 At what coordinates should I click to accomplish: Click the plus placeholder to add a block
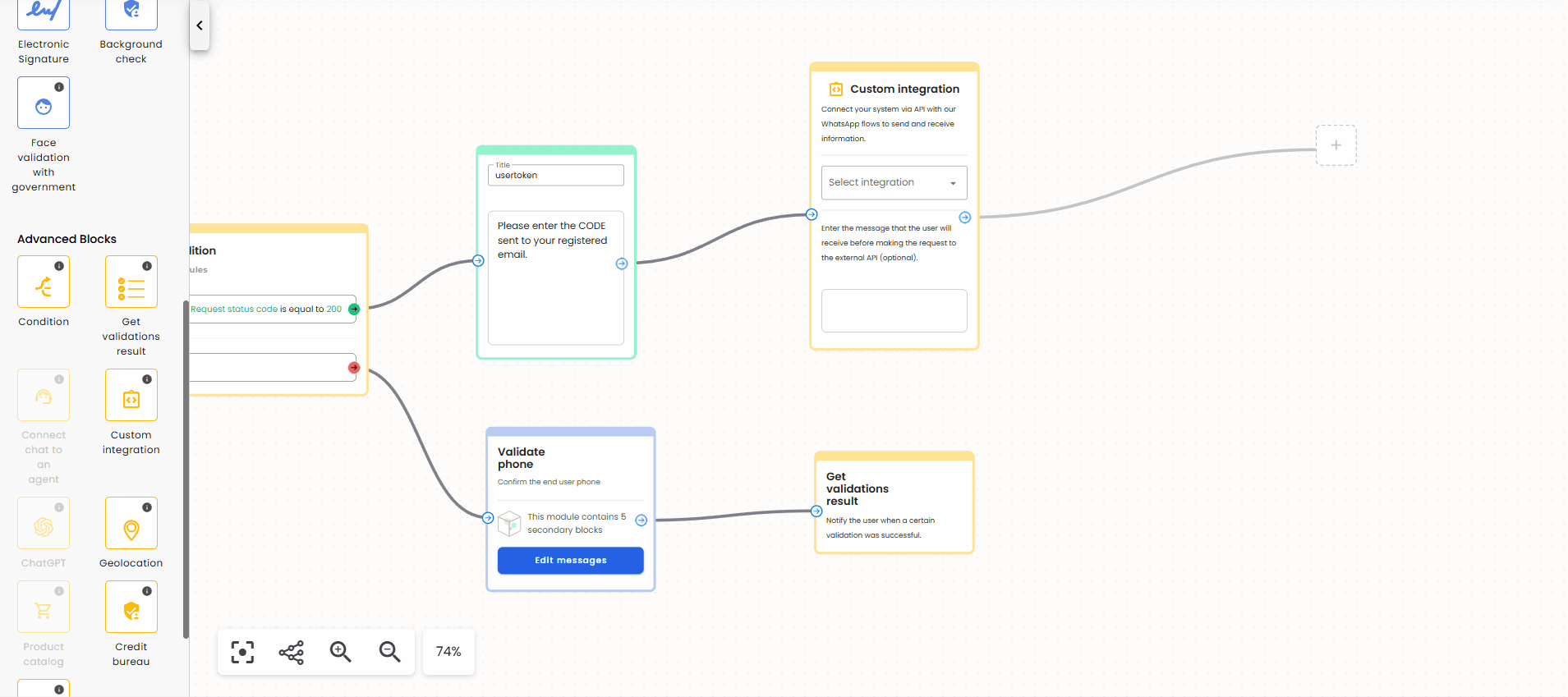(x=1336, y=145)
